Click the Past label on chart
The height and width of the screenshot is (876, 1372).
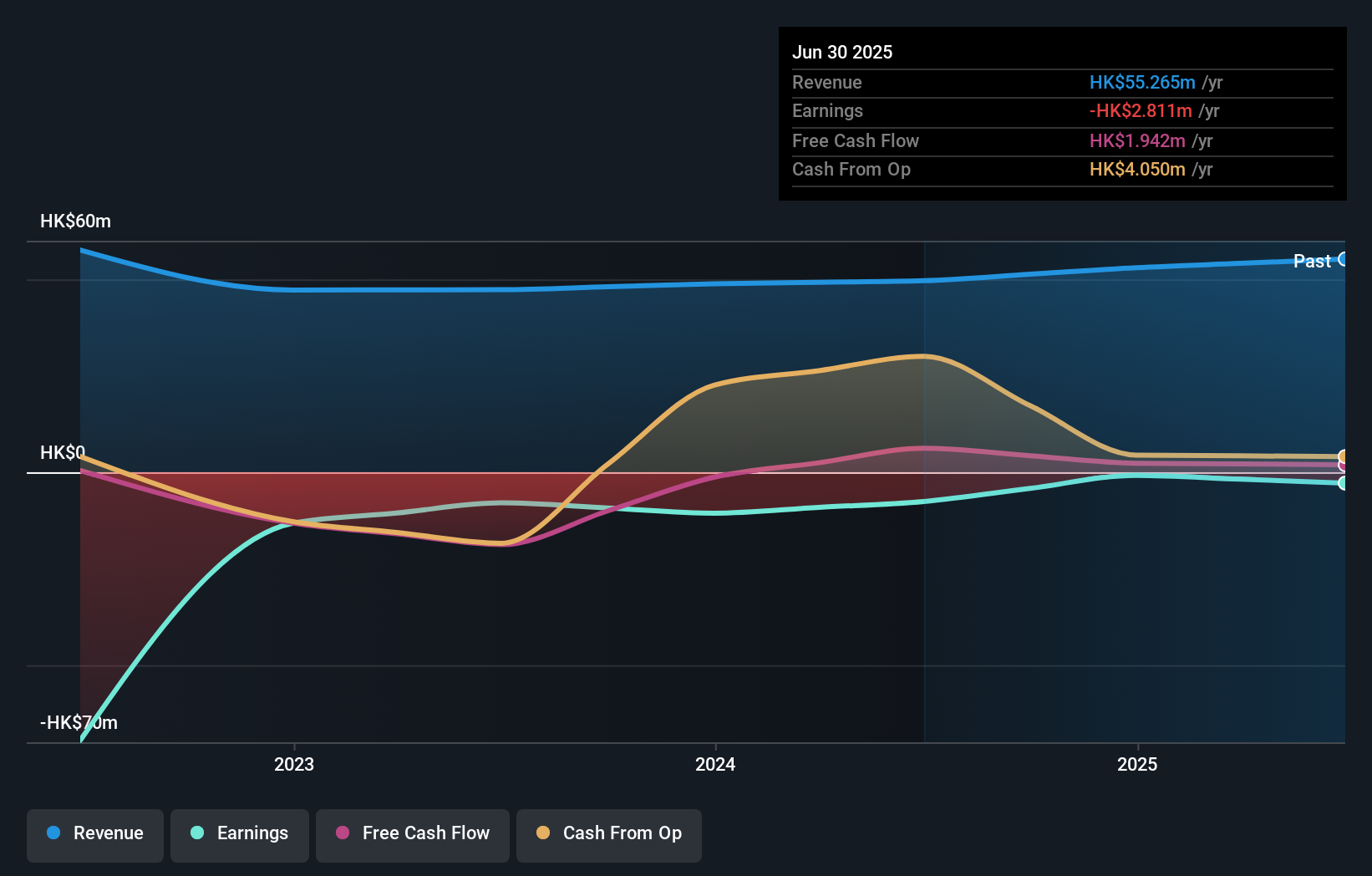[1312, 261]
